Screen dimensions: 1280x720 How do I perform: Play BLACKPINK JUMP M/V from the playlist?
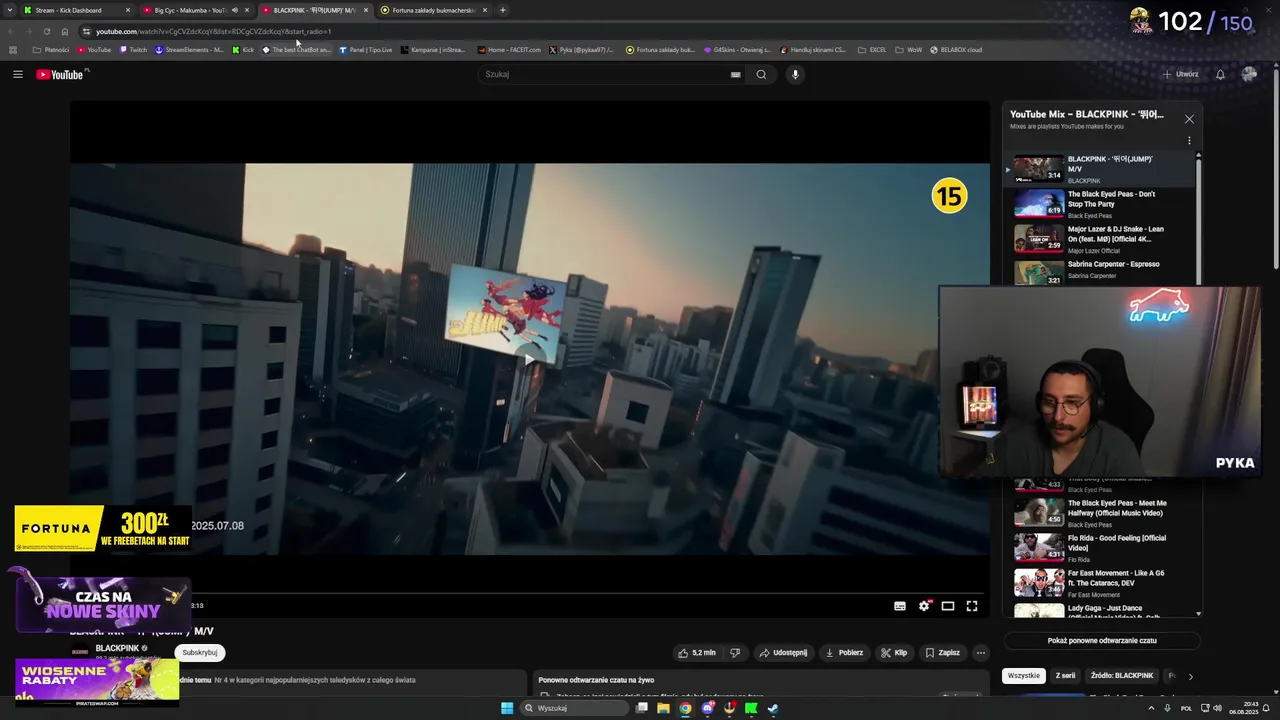point(1100,168)
